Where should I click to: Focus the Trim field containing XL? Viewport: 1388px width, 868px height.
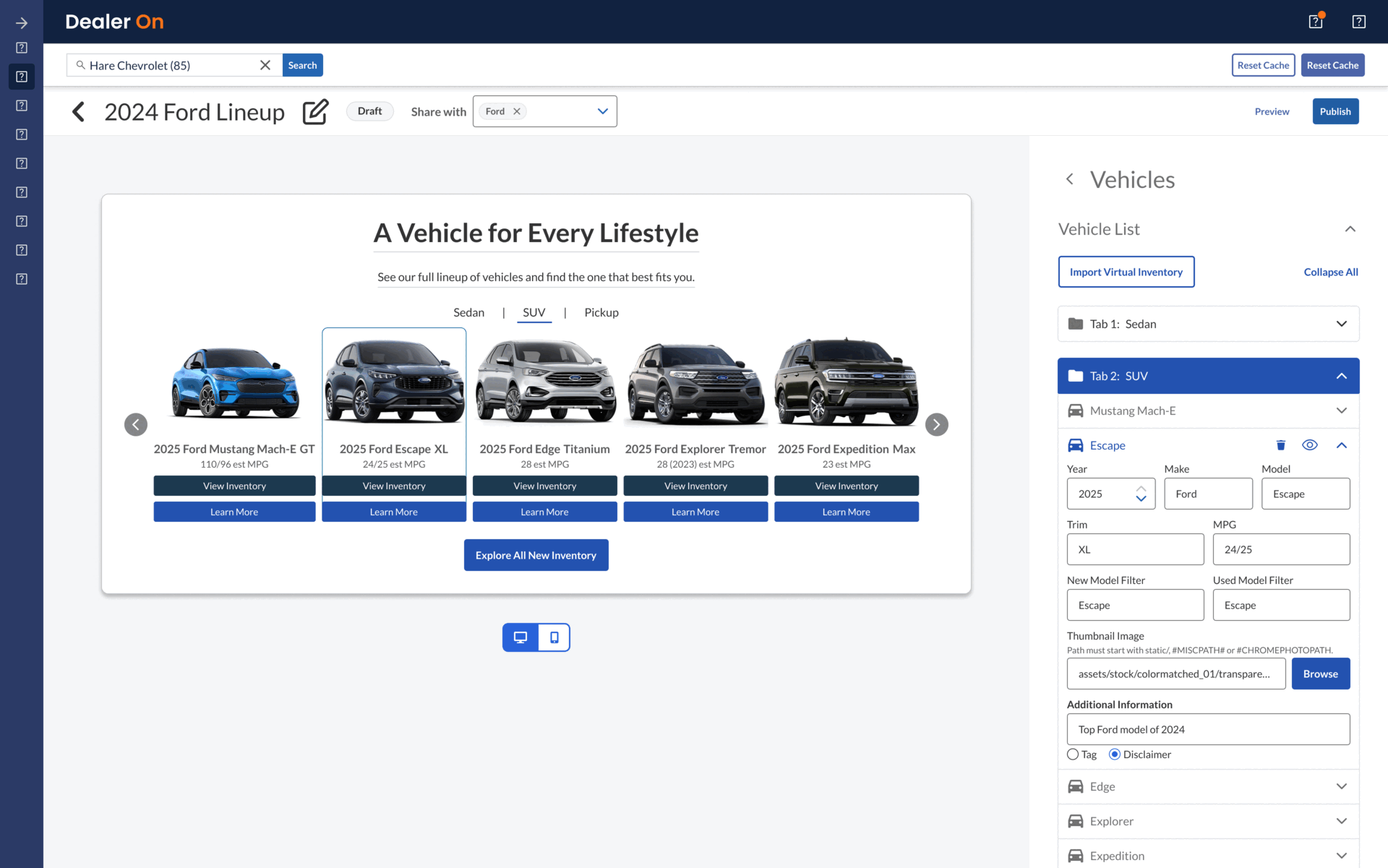[1135, 549]
